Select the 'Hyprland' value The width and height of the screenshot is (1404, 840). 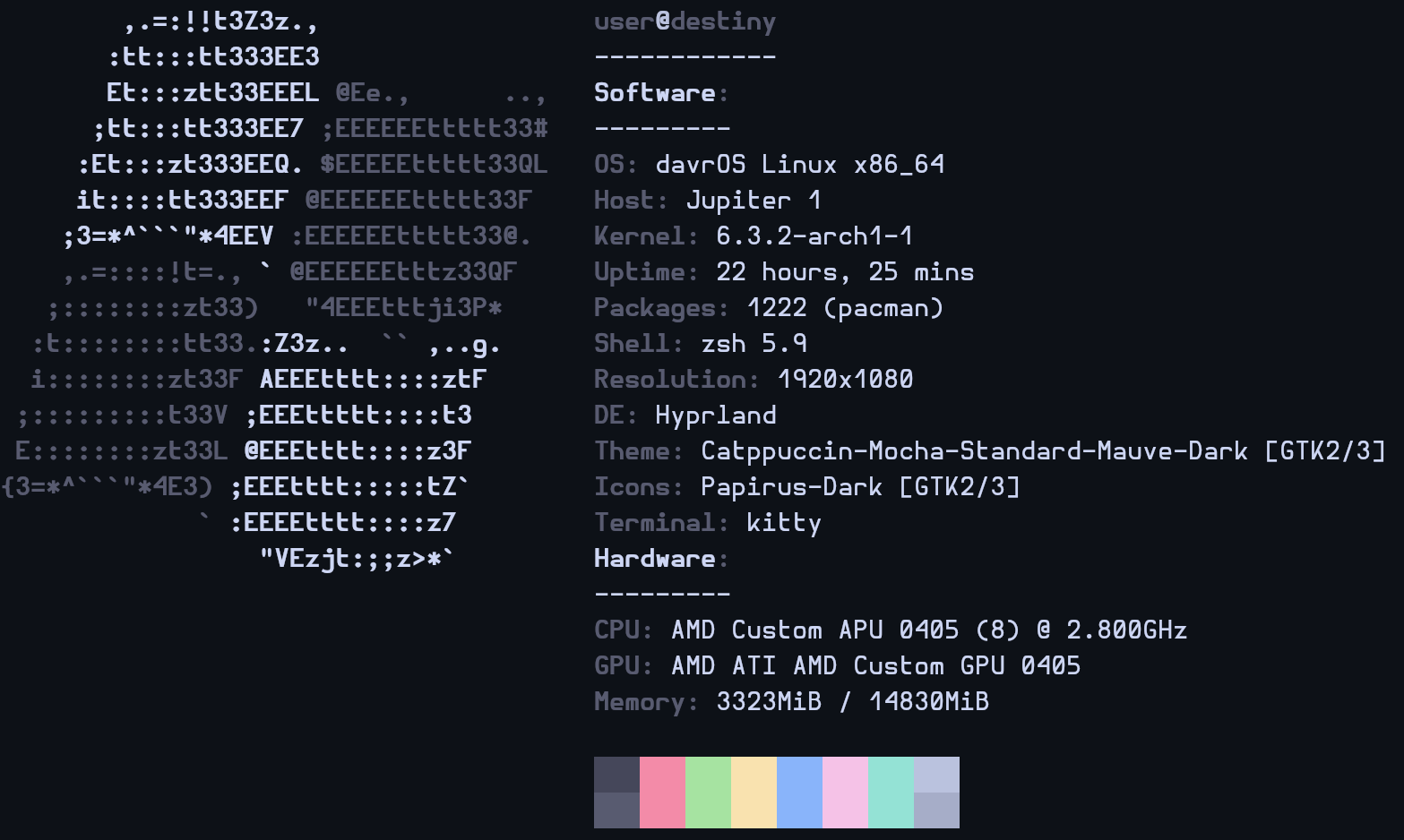[716, 416]
